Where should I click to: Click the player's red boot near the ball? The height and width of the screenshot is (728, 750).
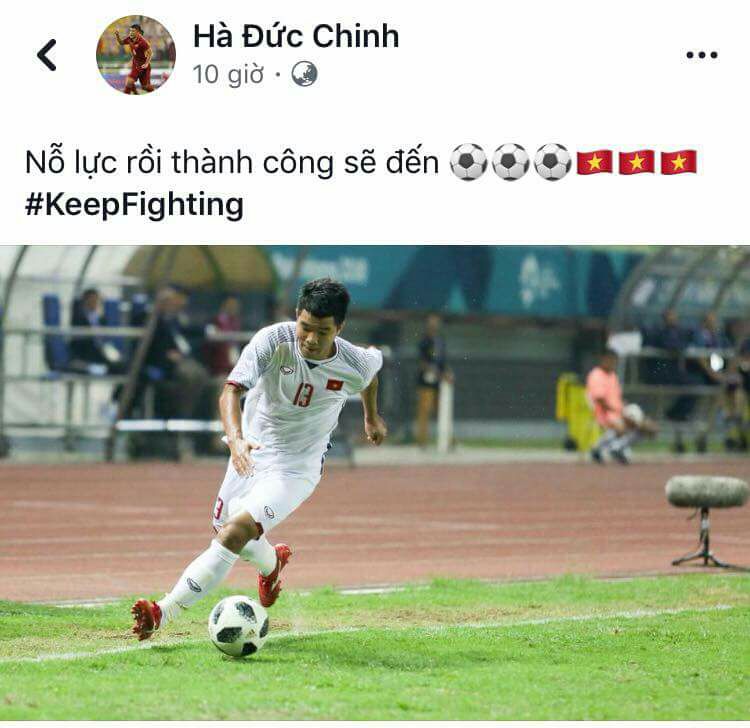tap(273, 575)
